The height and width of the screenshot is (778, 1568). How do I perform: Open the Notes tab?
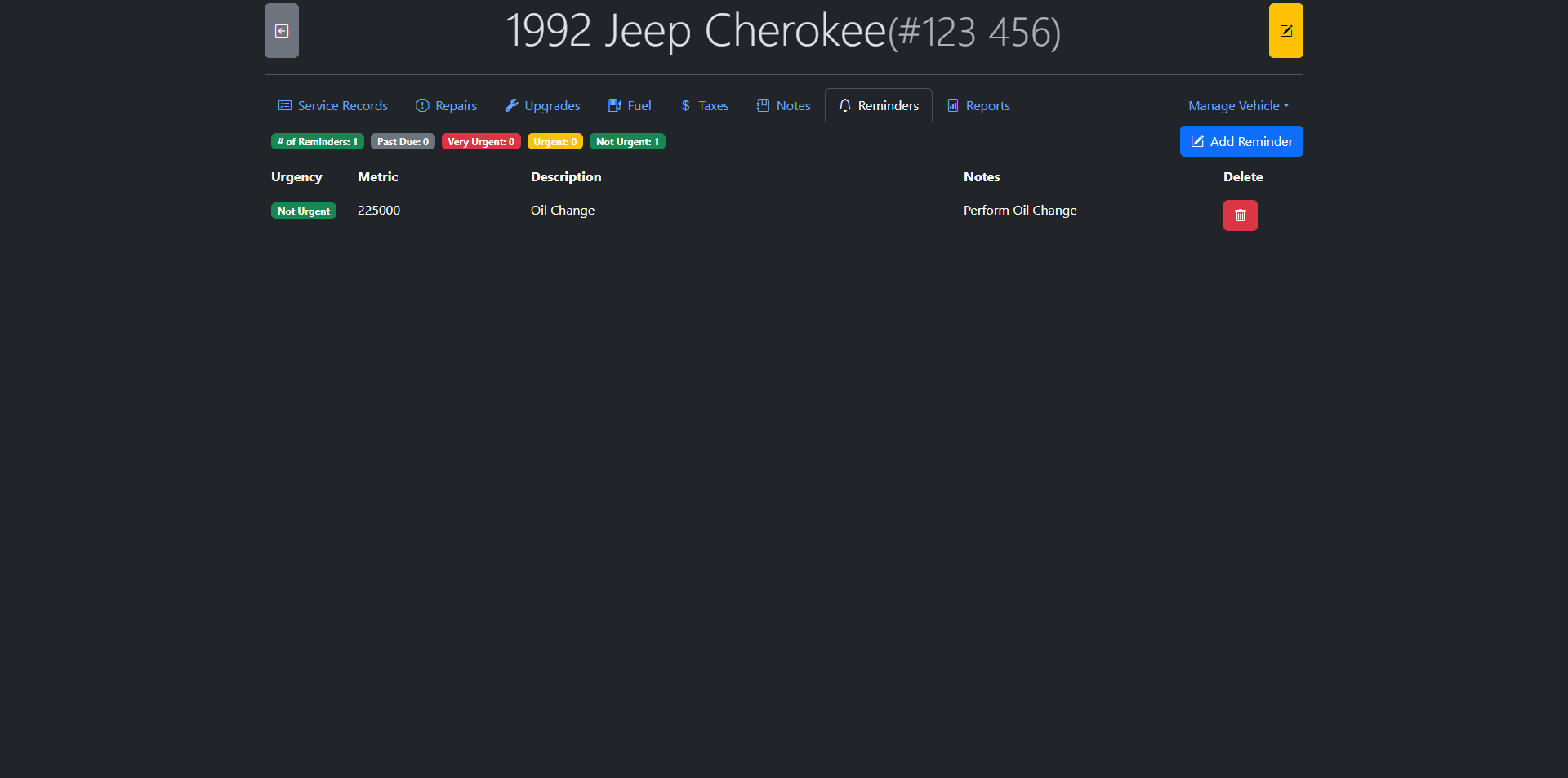[x=784, y=106]
